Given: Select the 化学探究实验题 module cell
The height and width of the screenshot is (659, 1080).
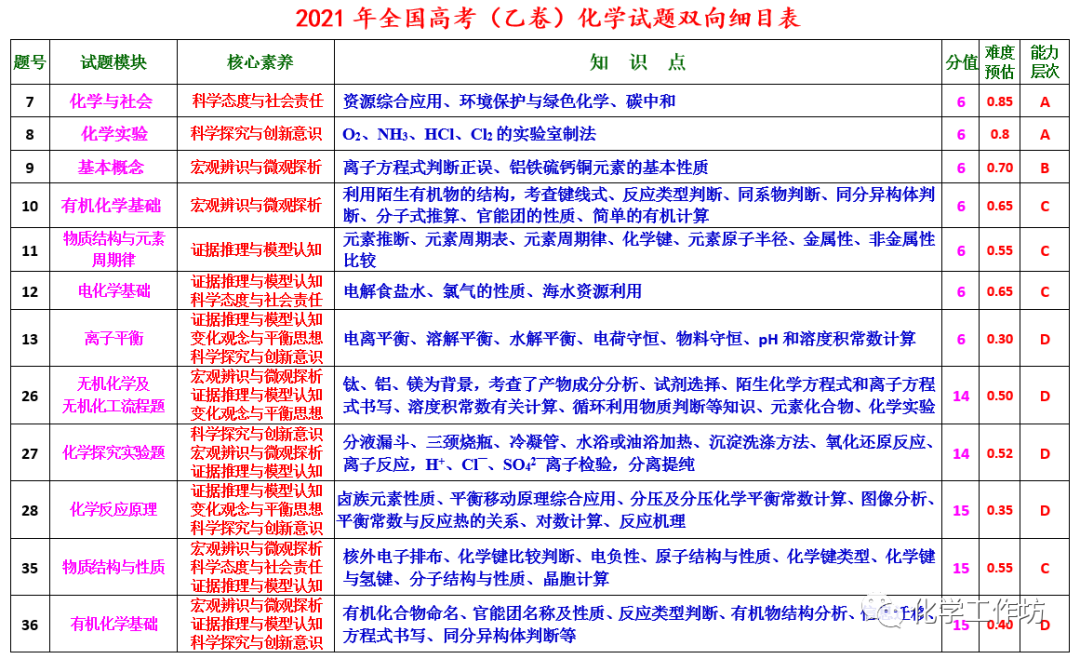Looking at the screenshot, I should [114, 452].
